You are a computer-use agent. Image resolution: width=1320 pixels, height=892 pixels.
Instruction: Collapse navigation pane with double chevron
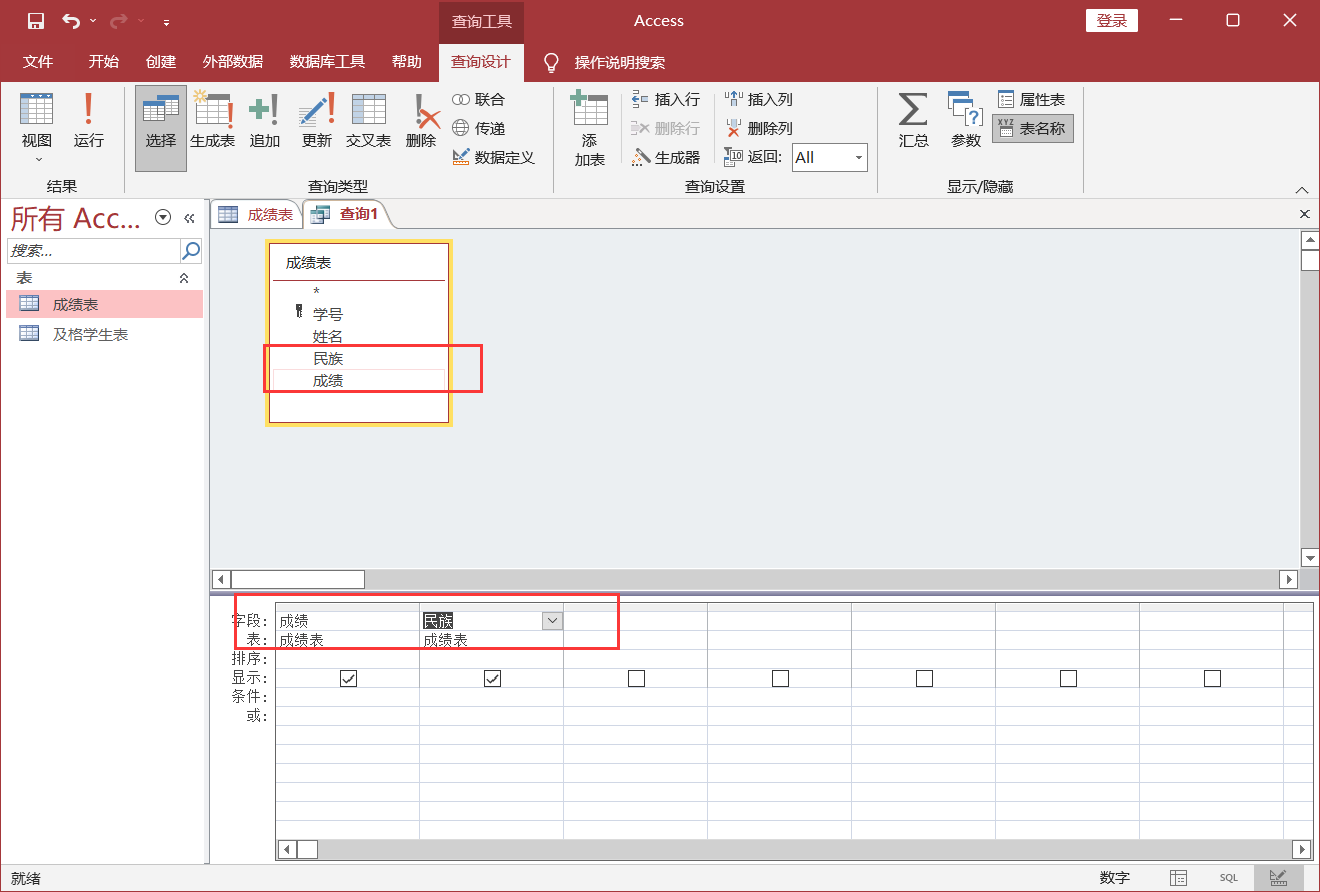pos(189,218)
